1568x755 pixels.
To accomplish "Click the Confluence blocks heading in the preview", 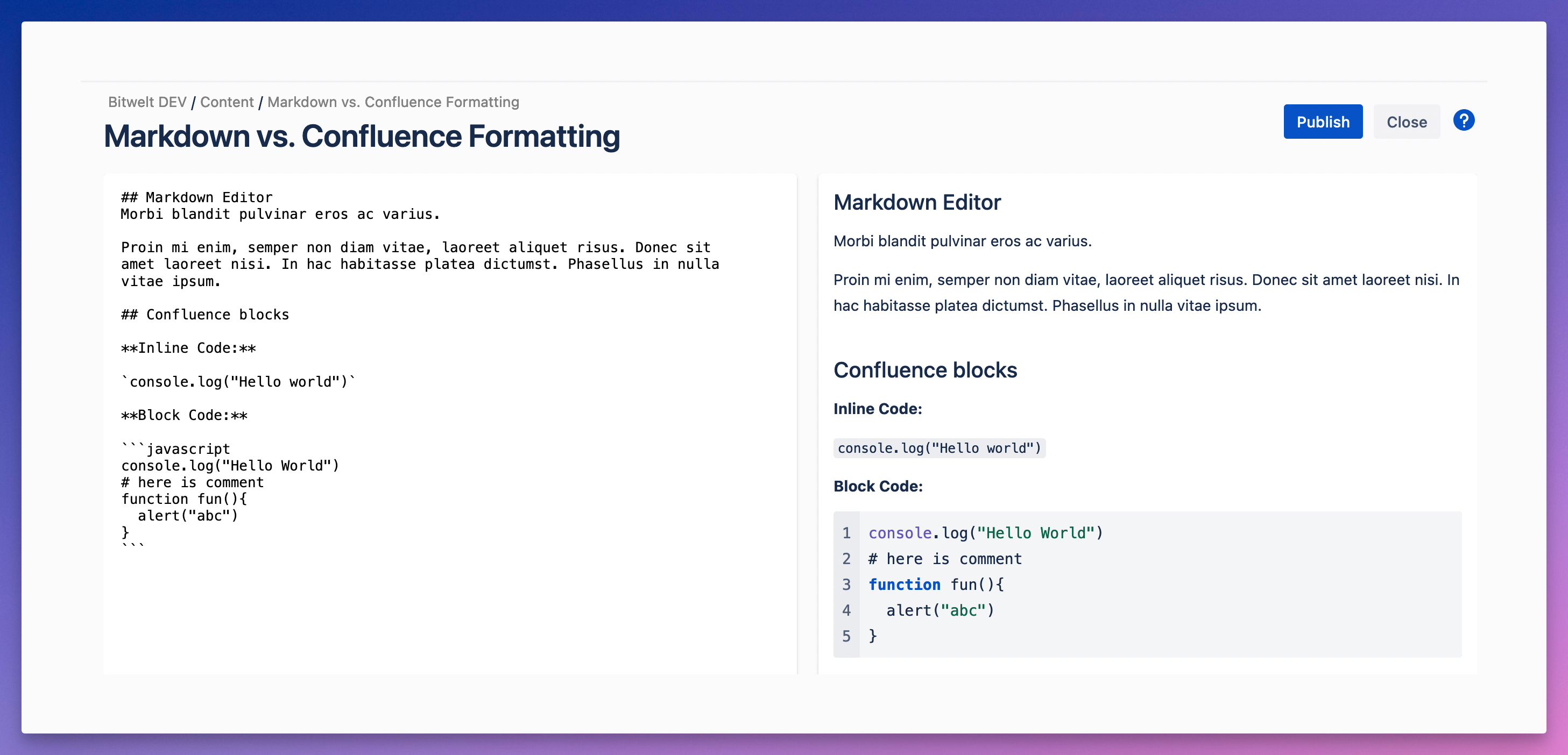I will (x=925, y=369).
